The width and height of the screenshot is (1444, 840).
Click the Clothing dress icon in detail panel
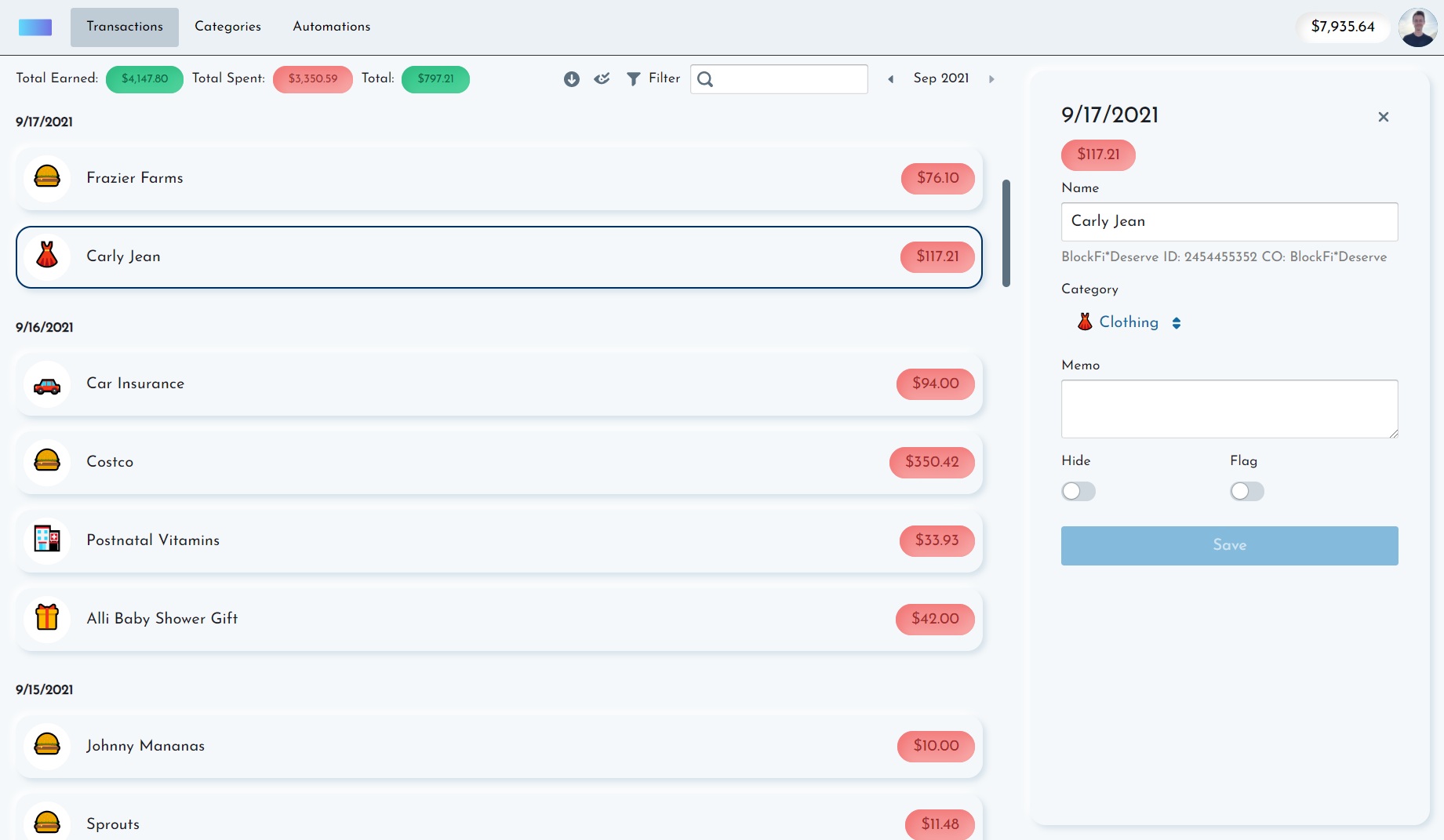1085,322
